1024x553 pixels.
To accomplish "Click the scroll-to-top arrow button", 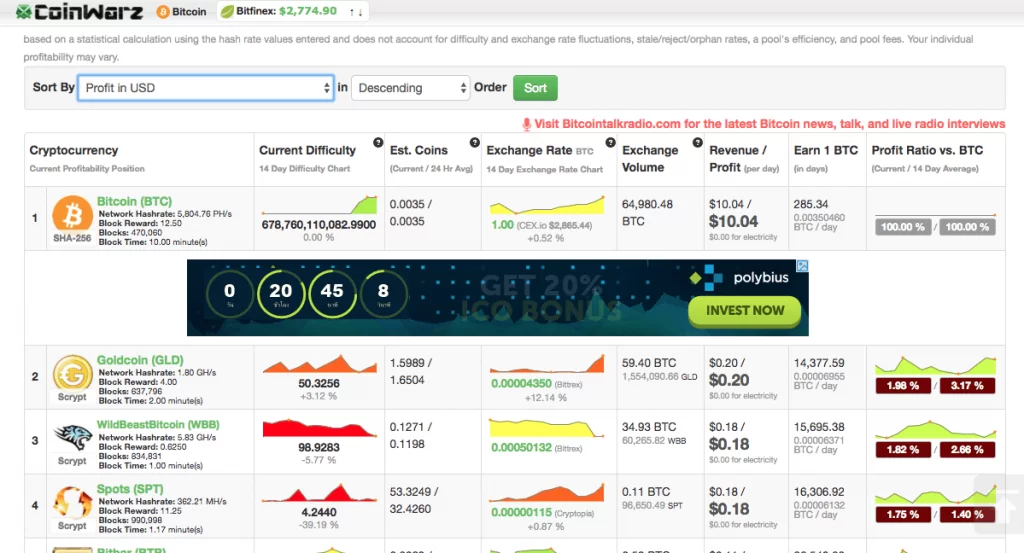I will 996,495.
